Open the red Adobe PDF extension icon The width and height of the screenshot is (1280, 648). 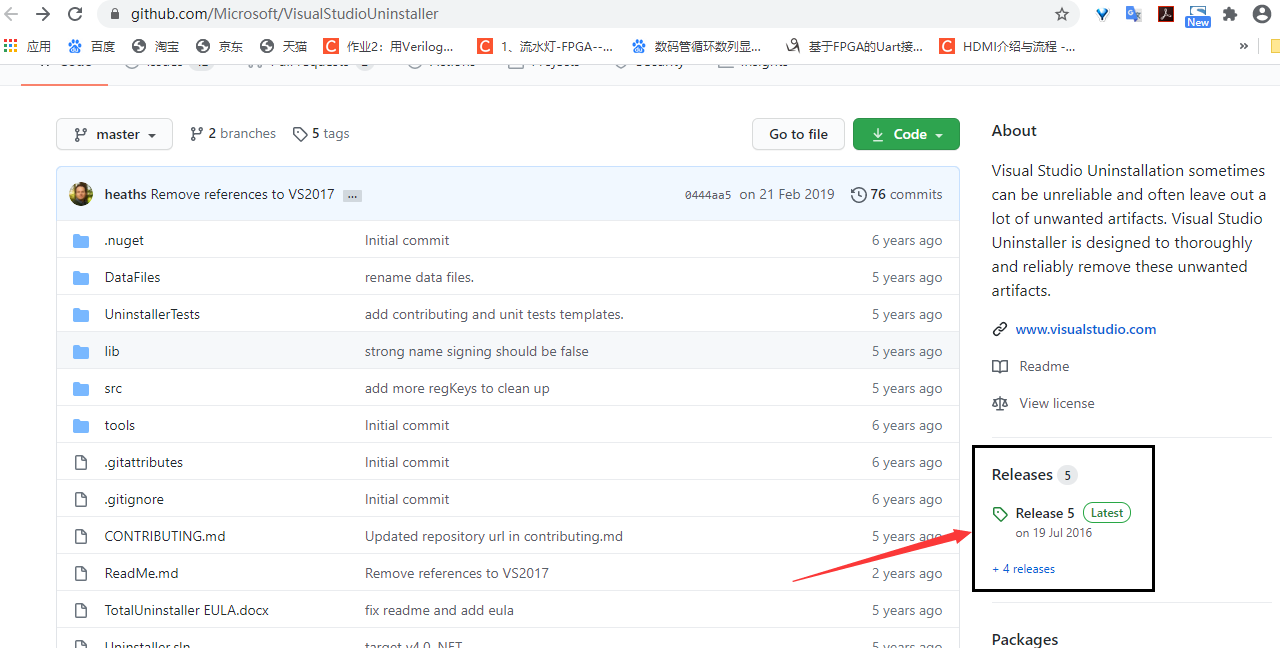(1166, 14)
